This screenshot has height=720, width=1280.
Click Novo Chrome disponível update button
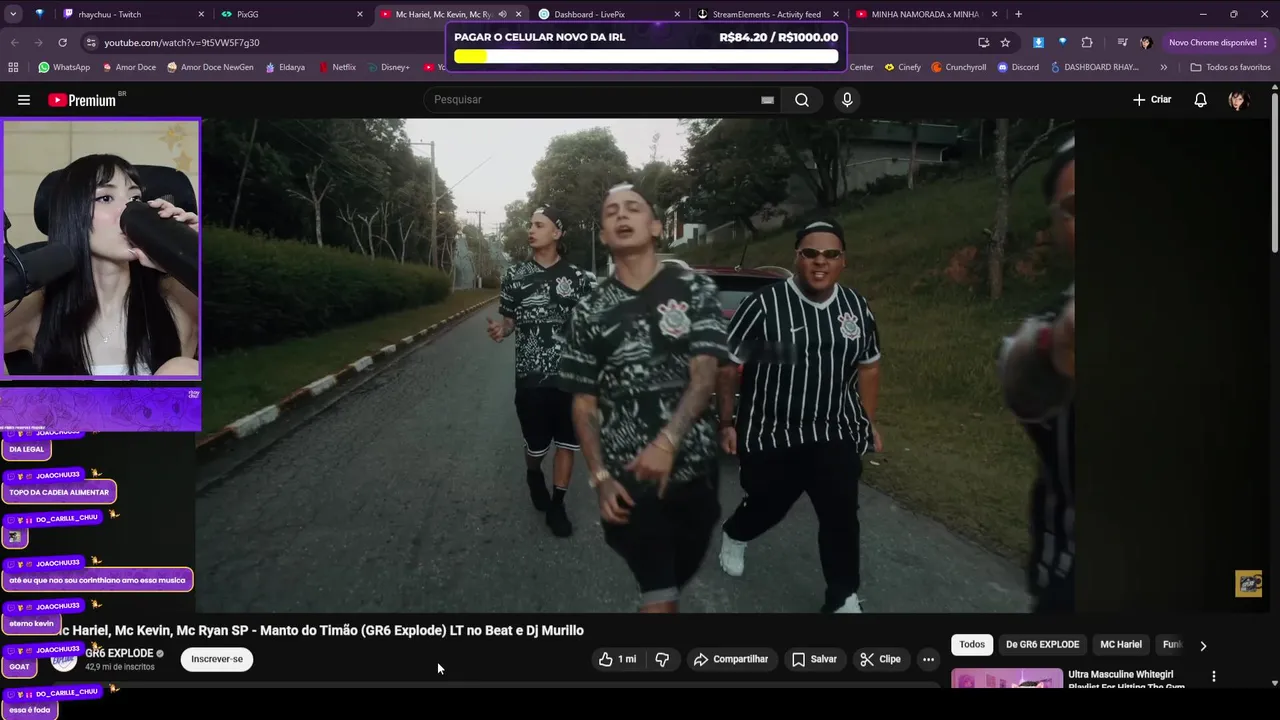point(1219,42)
